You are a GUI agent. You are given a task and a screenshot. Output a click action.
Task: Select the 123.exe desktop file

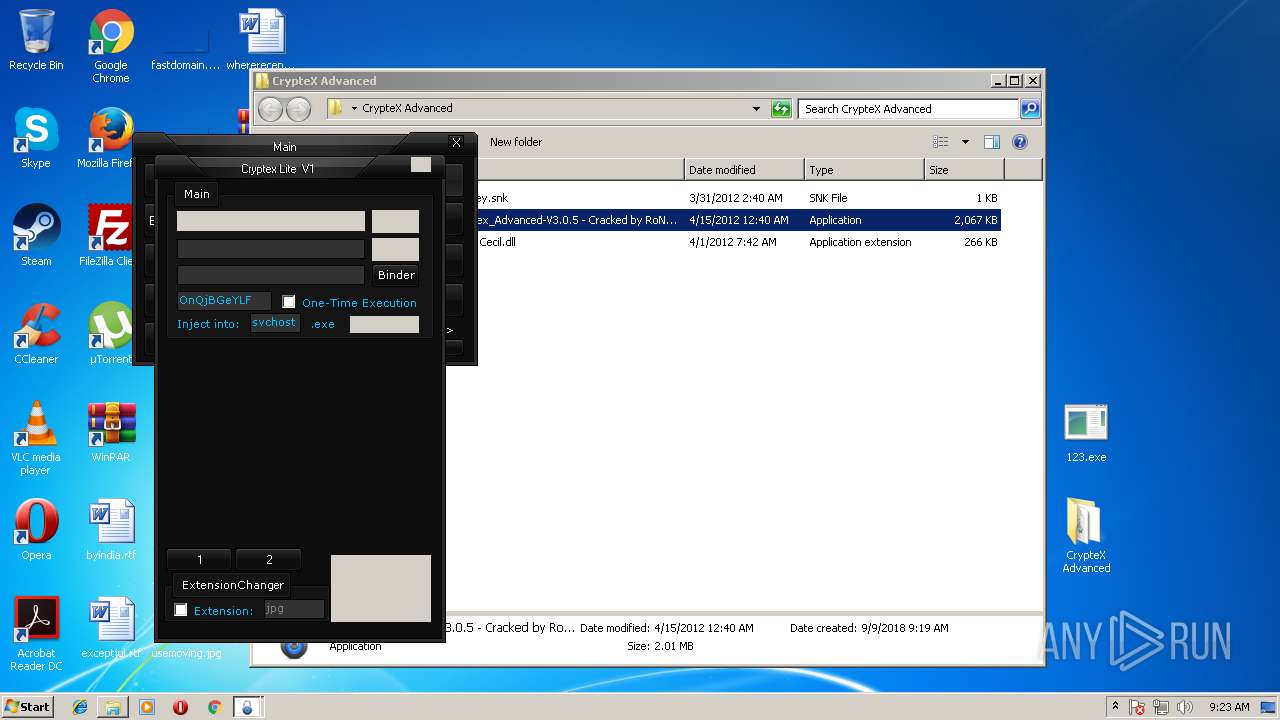click(1086, 432)
